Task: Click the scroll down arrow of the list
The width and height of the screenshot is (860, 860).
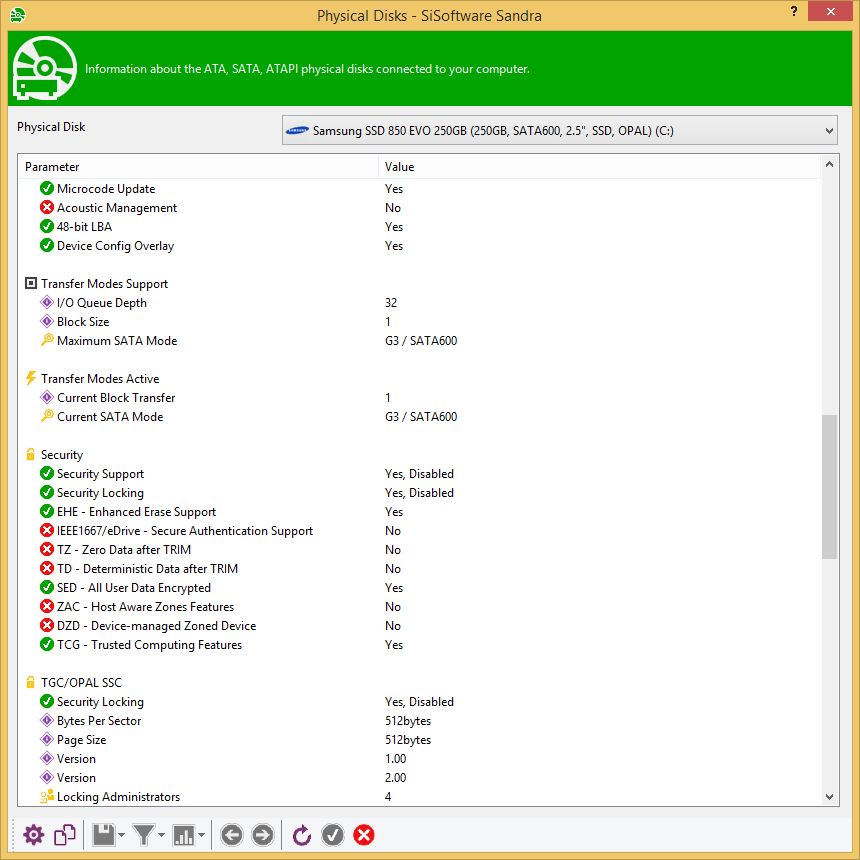Action: (829, 797)
